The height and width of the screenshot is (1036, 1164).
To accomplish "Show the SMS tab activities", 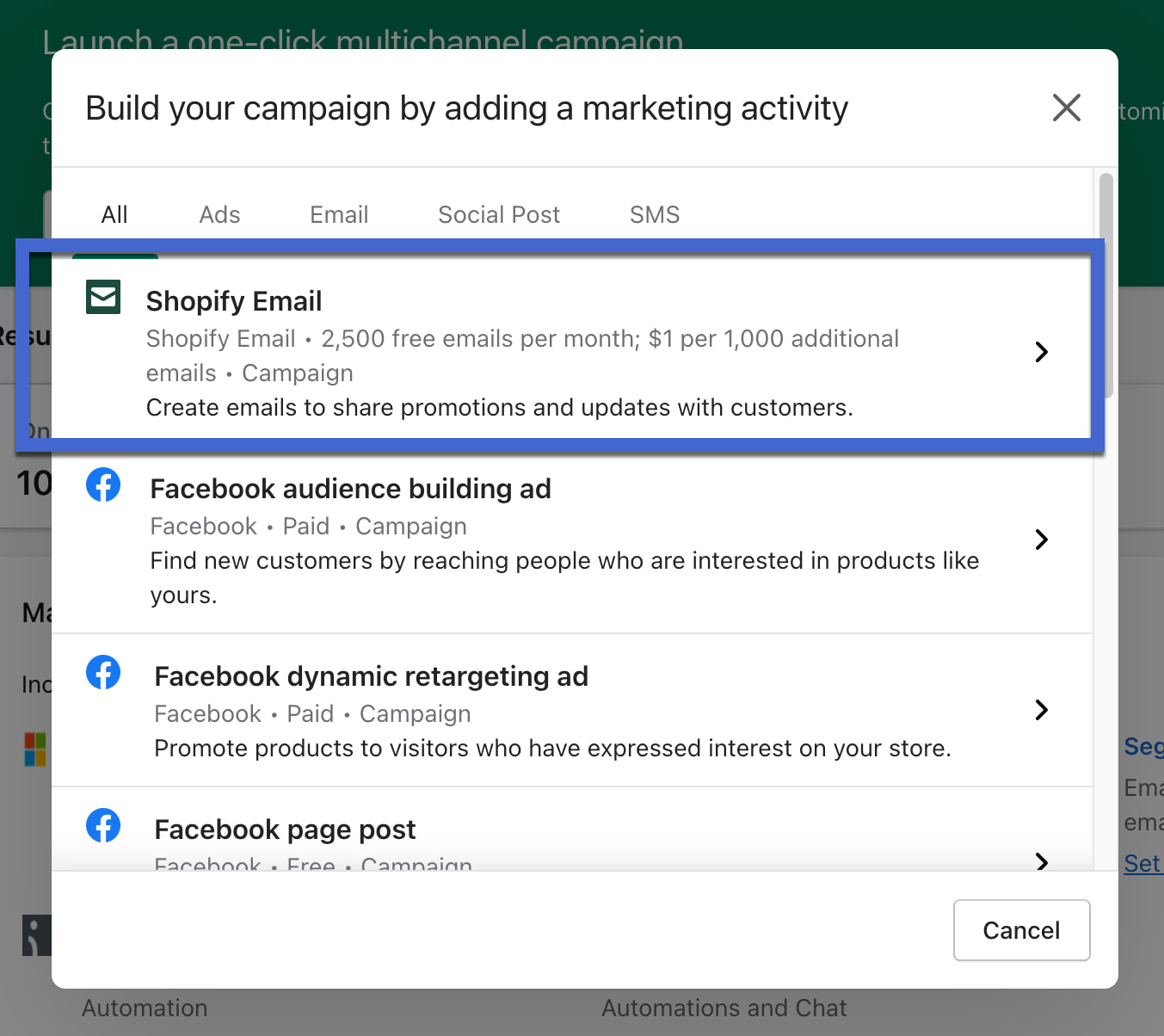I will pos(655,215).
